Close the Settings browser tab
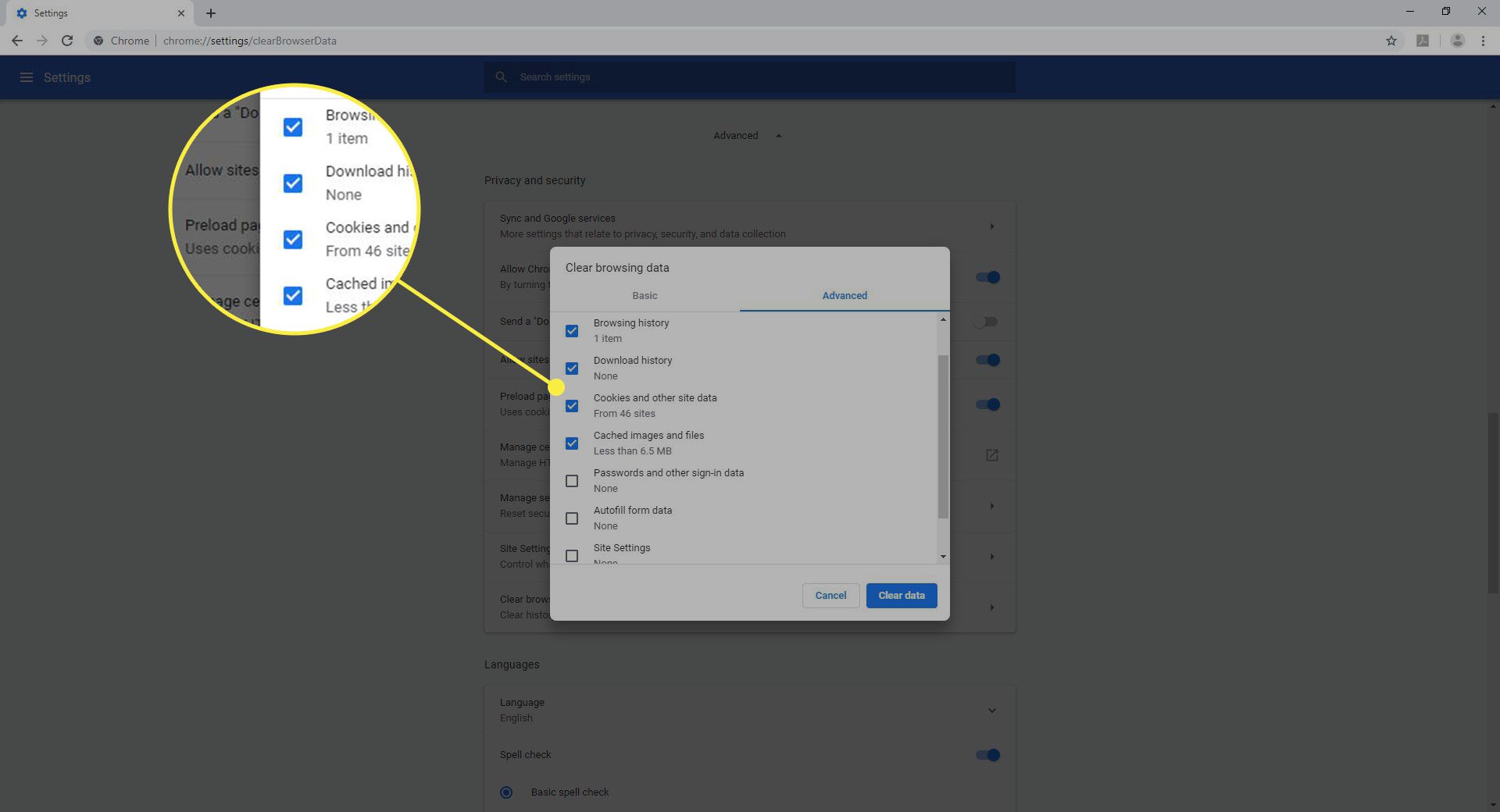The image size is (1500, 812). (x=181, y=13)
